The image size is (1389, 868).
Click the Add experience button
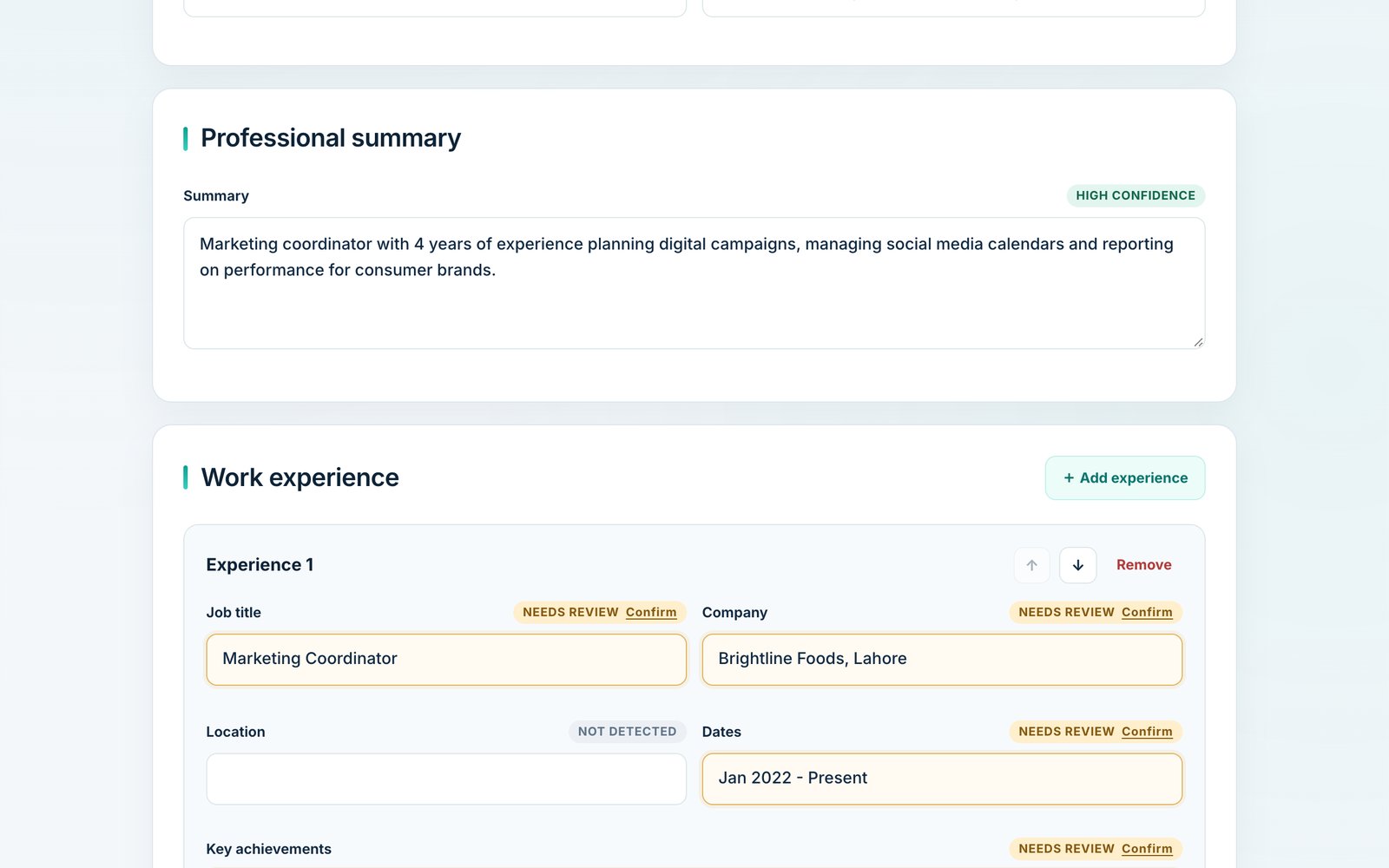(1125, 478)
